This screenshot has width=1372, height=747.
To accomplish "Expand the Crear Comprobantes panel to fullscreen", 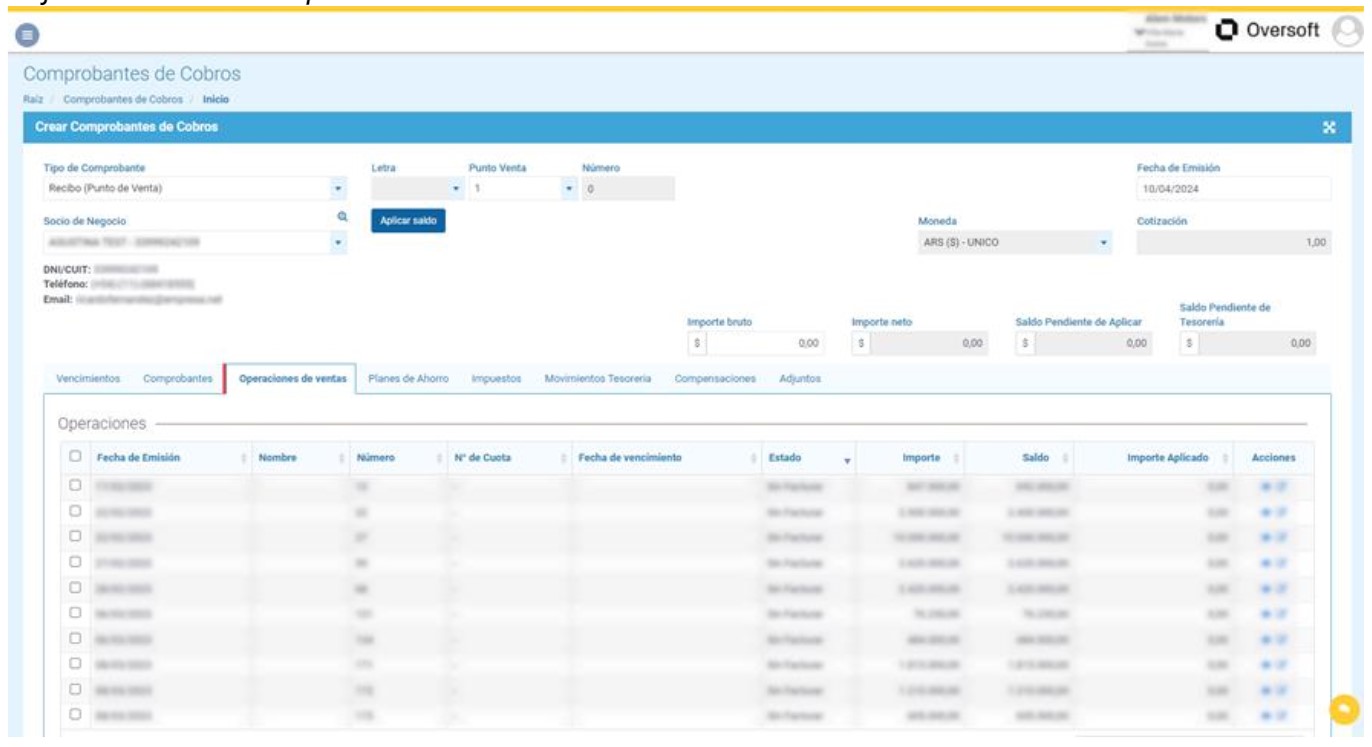I will point(1329,127).
